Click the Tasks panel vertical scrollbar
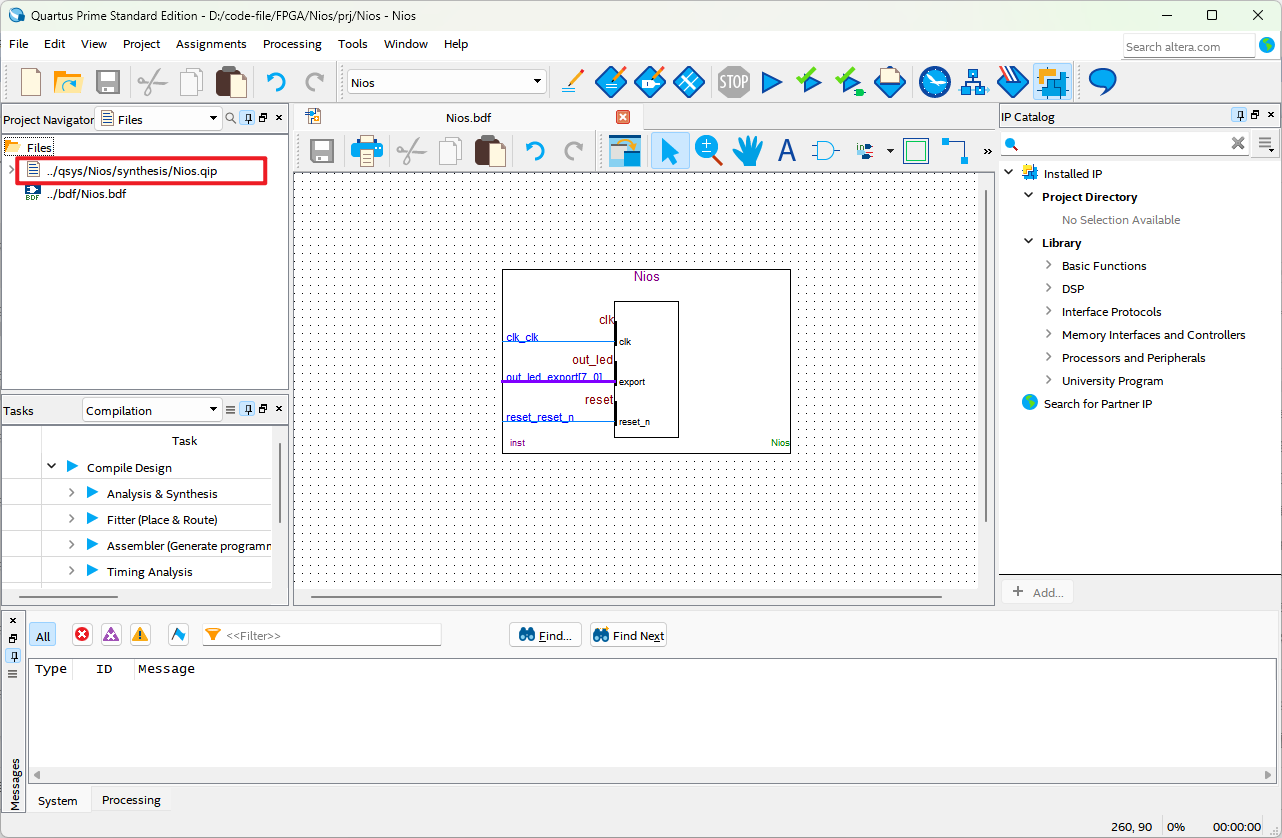The image size is (1282, 838). coord(280,483)
